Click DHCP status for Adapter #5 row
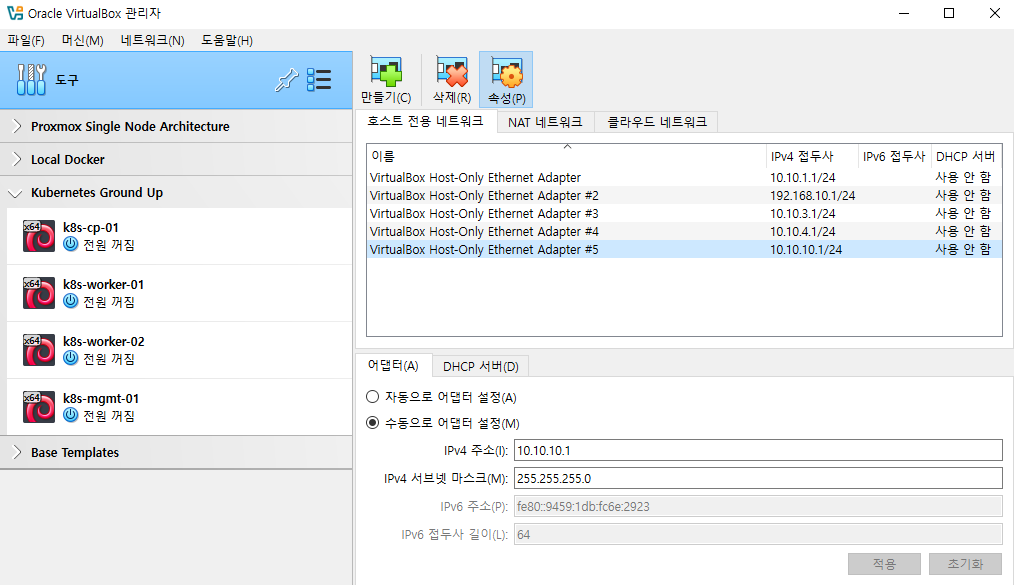Screen dimensions: 1014x585 963,250
